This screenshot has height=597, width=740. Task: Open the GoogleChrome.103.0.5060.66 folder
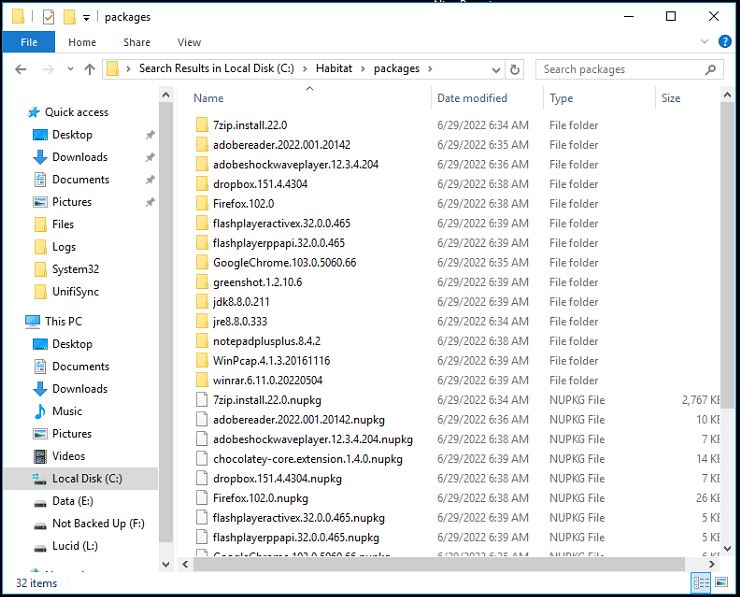click(x=284, y=262)
